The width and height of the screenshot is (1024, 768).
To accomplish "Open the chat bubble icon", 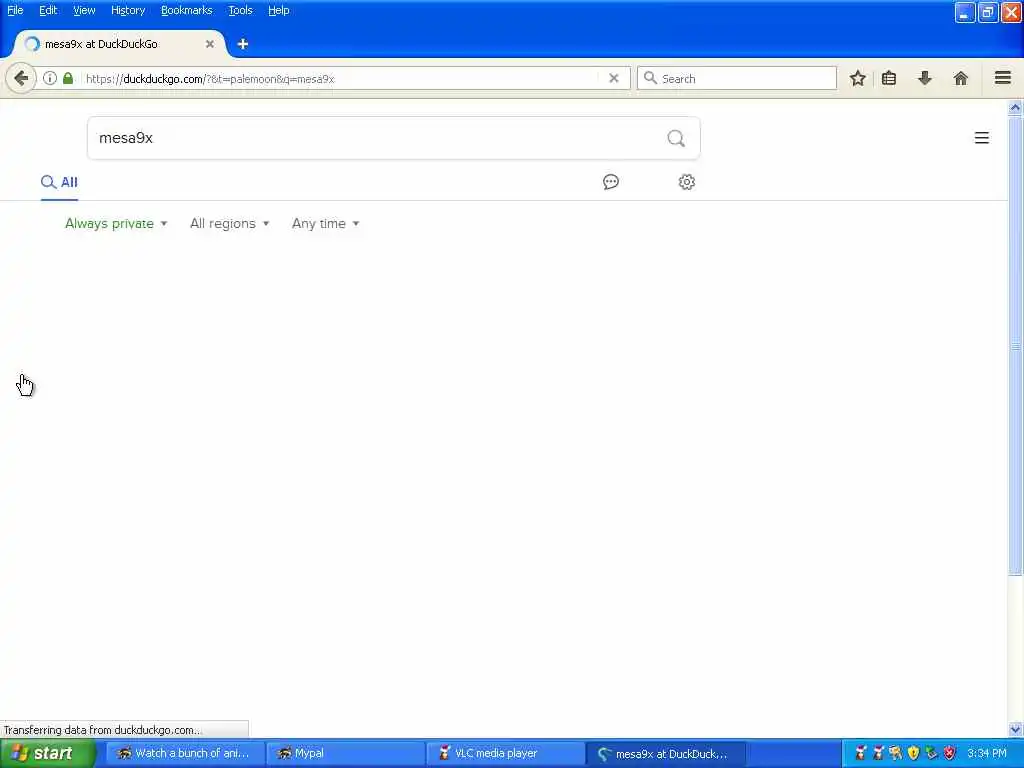I will pyautogui.click(x=611, y=182).
